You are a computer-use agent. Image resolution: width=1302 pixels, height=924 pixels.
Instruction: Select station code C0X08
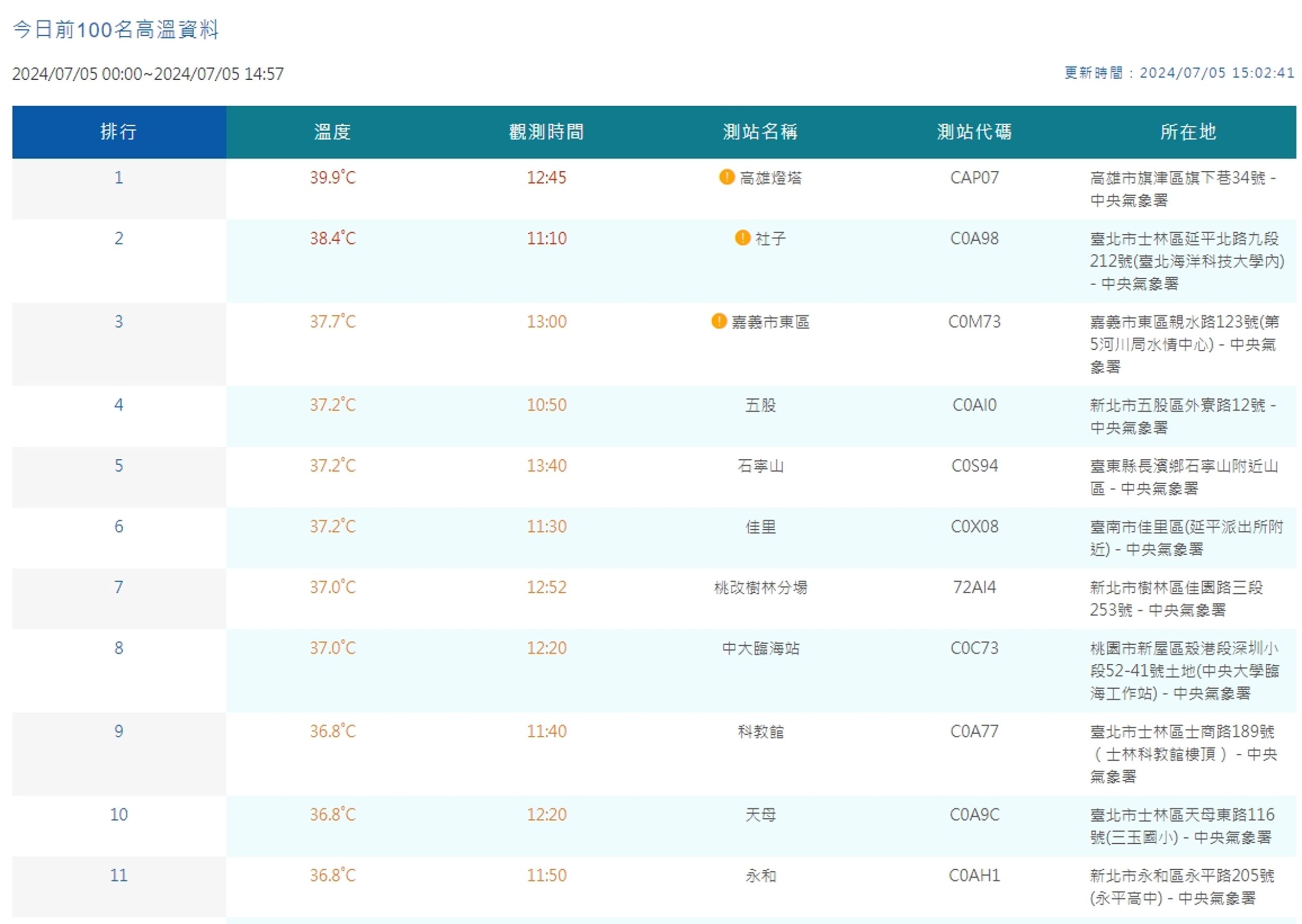(974, 527)
